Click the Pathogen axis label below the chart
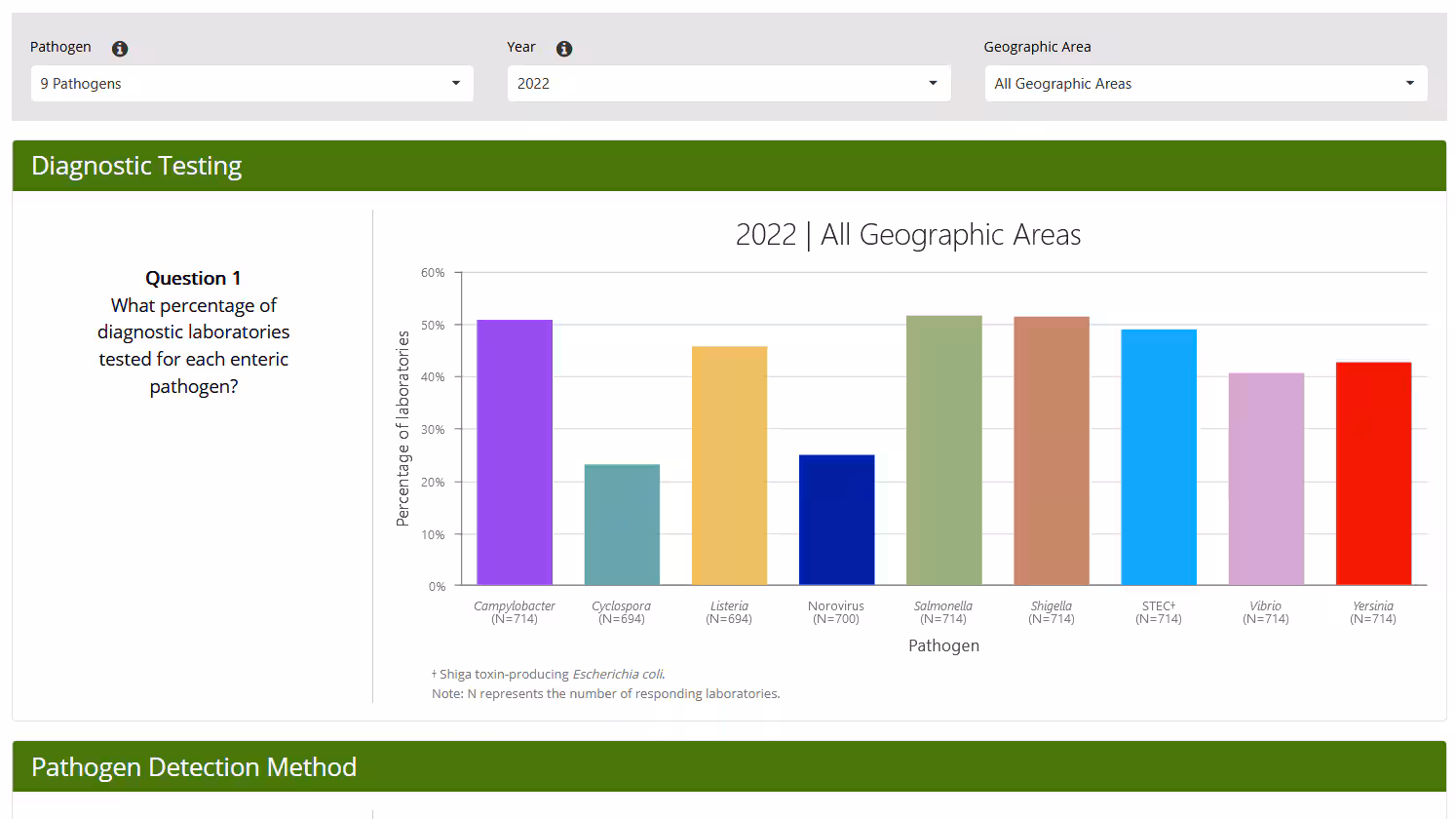Viewport: 1456px width, 819px height. coord(943,644)
